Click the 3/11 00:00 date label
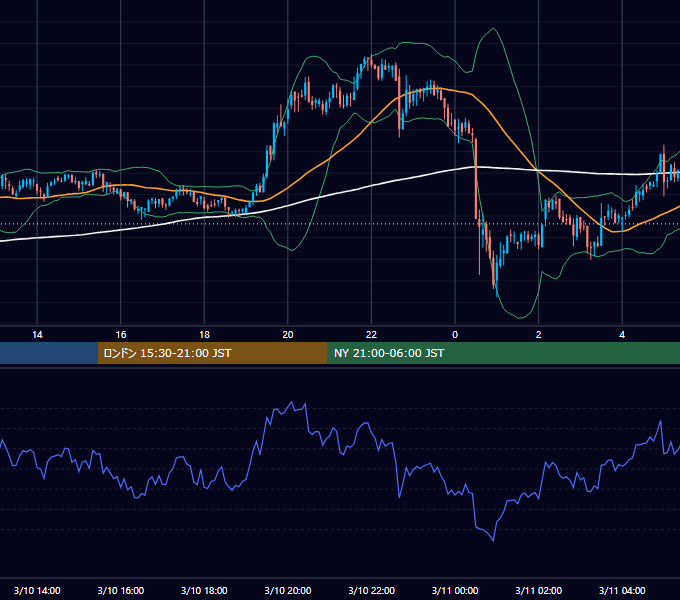Image resolution: width=680 pixels, height=600 pixels. (x=455, y=590)
